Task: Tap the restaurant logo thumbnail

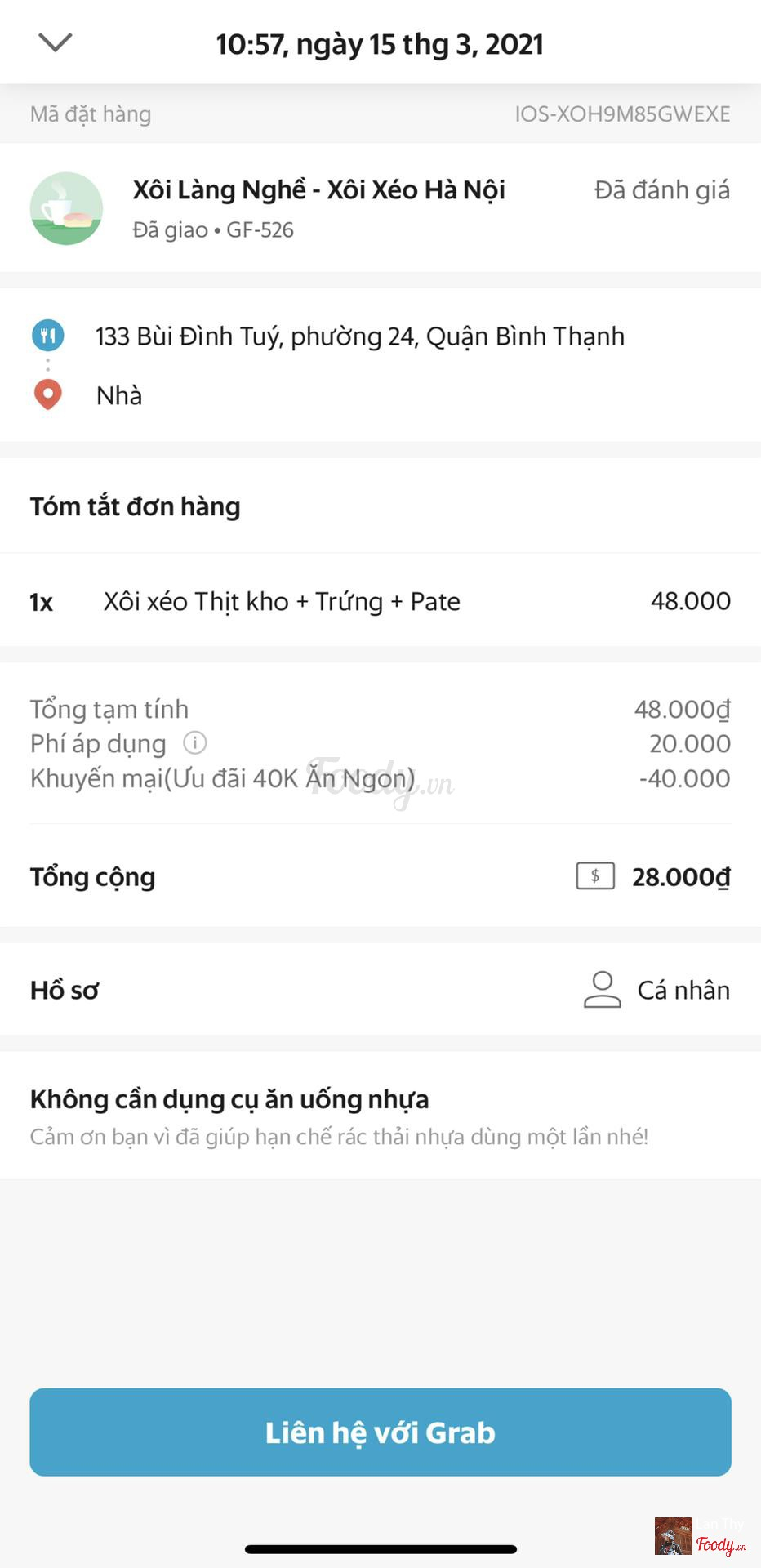Action: (66, 208)
